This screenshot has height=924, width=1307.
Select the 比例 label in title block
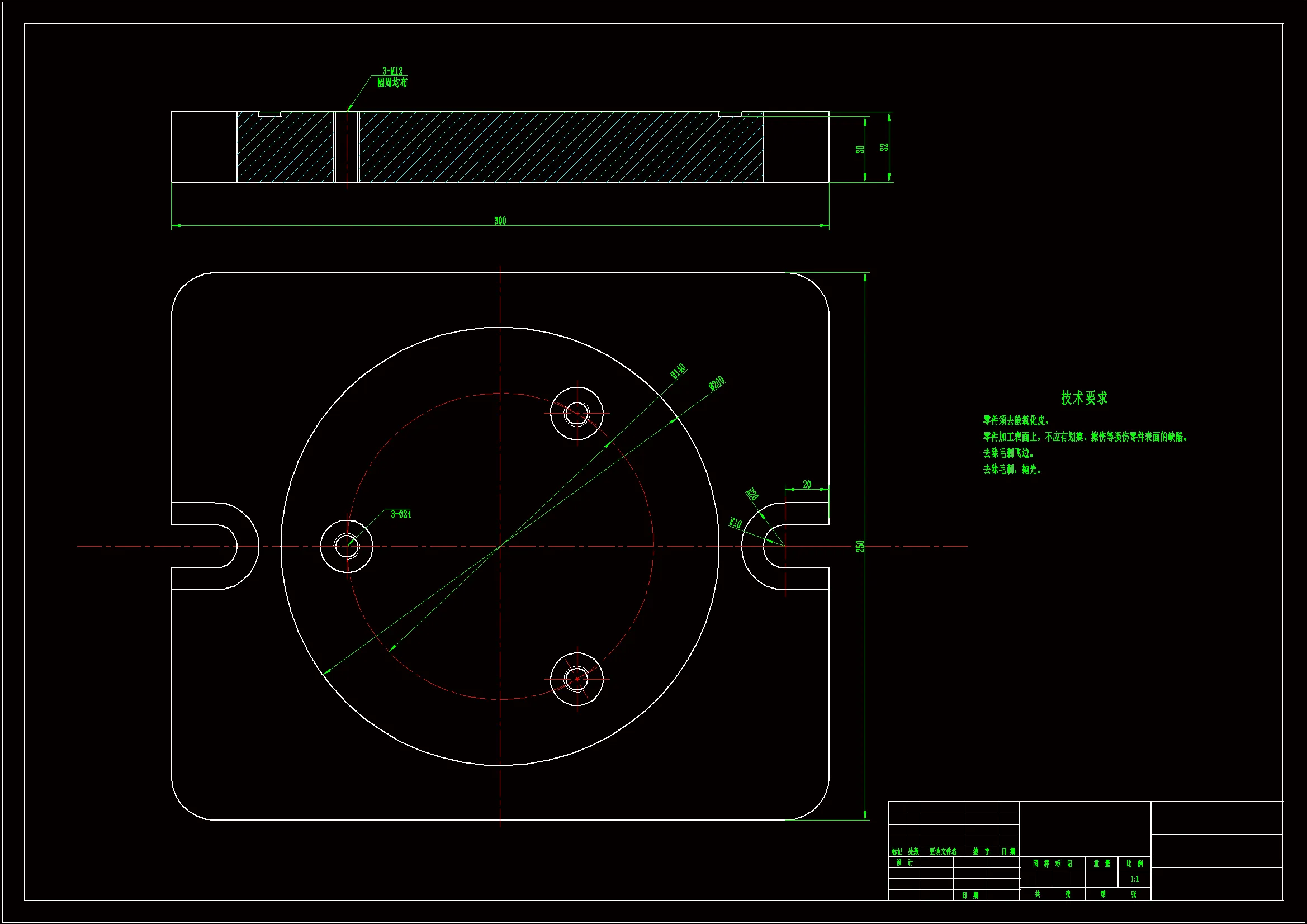[1134, 864]
